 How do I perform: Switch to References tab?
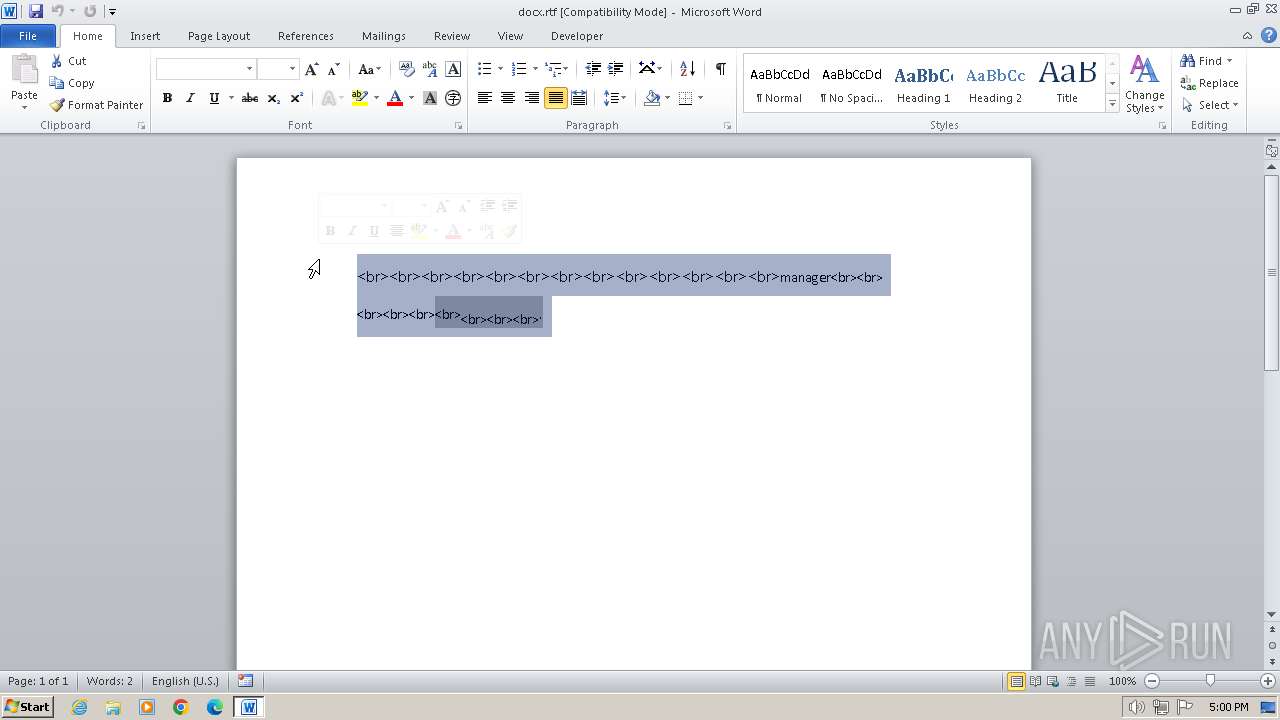306,36
